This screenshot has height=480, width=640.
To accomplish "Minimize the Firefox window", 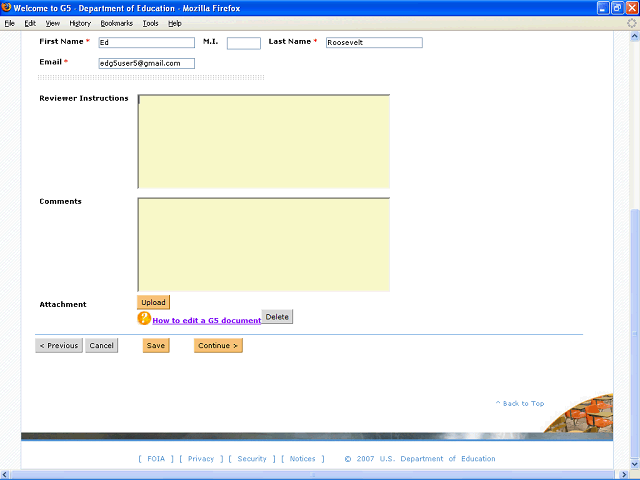I will pyautogui.click(x=603, y=8).
